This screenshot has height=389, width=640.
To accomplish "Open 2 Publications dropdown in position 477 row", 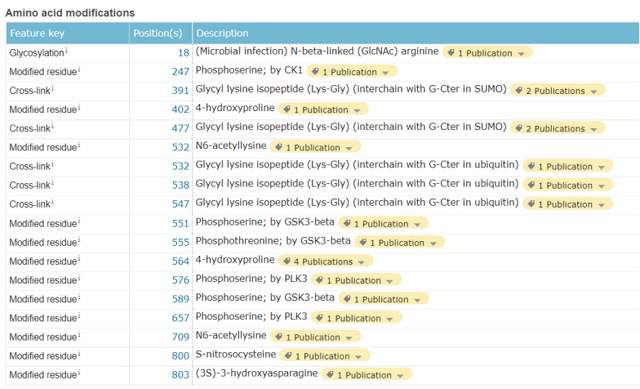I will (558, 129).
